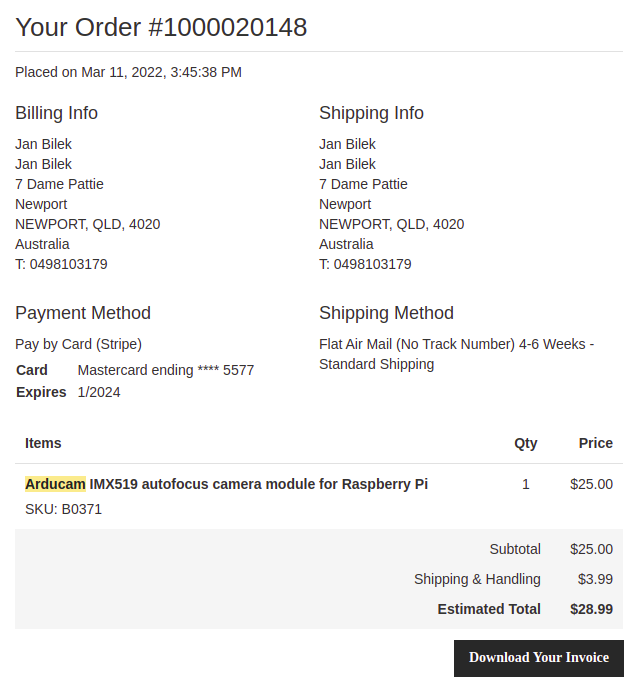Click the Shipping Info heading
Image resolution: width=635 pixels, height=688 pixels.
(371, 113)
